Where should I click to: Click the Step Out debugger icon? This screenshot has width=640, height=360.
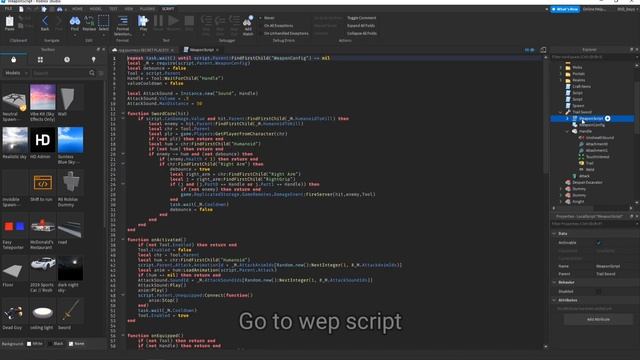point(234,21)
